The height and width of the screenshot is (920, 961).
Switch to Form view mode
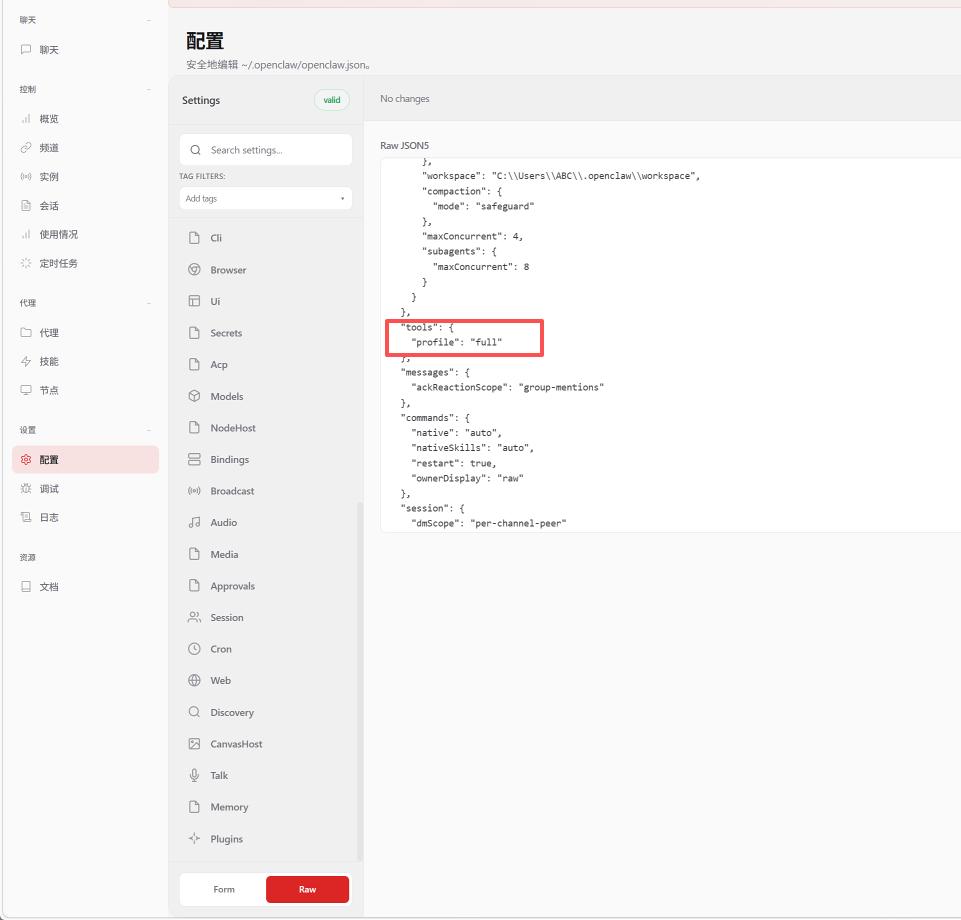point(223,889)
